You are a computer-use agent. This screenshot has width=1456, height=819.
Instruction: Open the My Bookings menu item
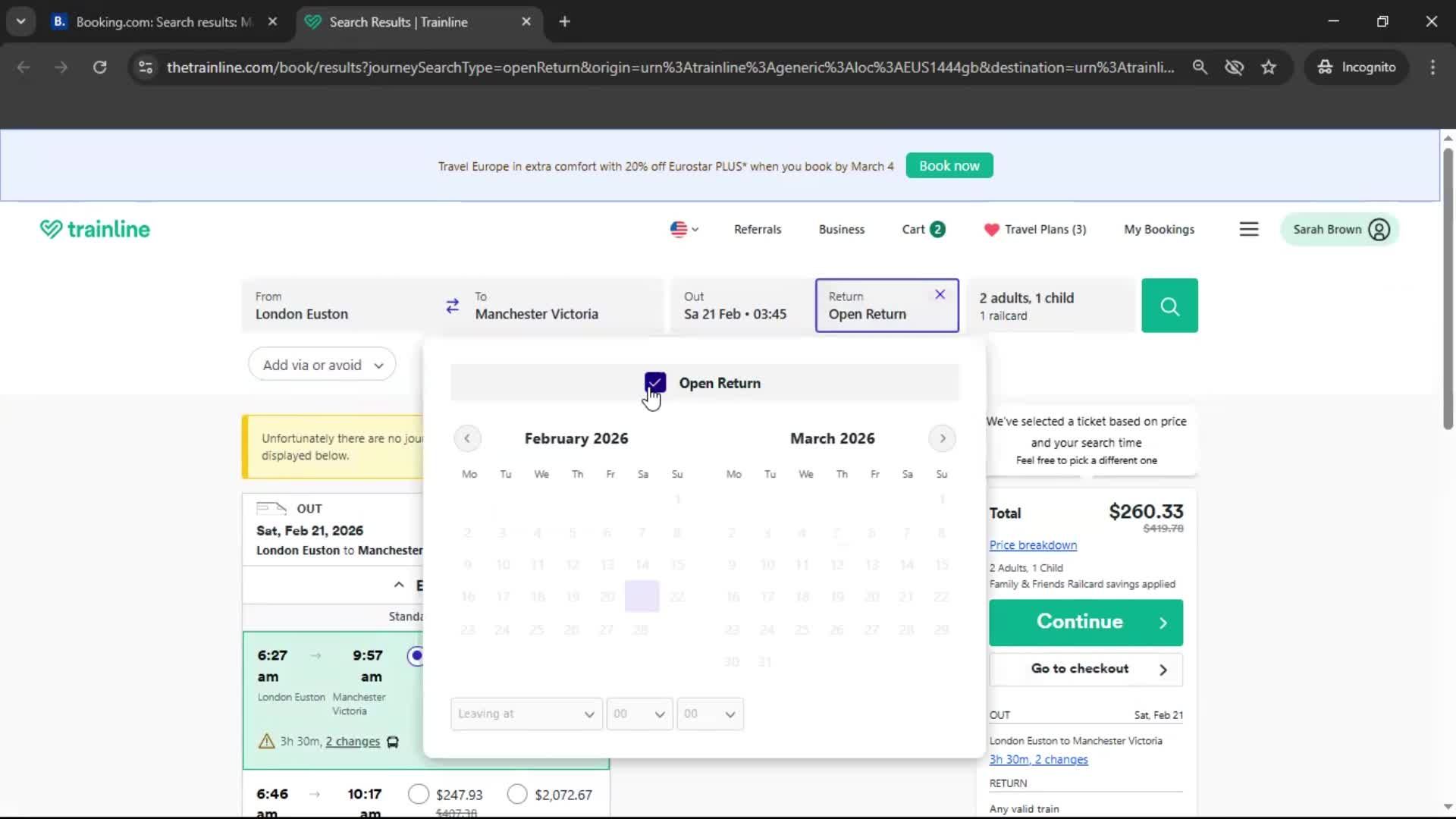[1158, 229]
